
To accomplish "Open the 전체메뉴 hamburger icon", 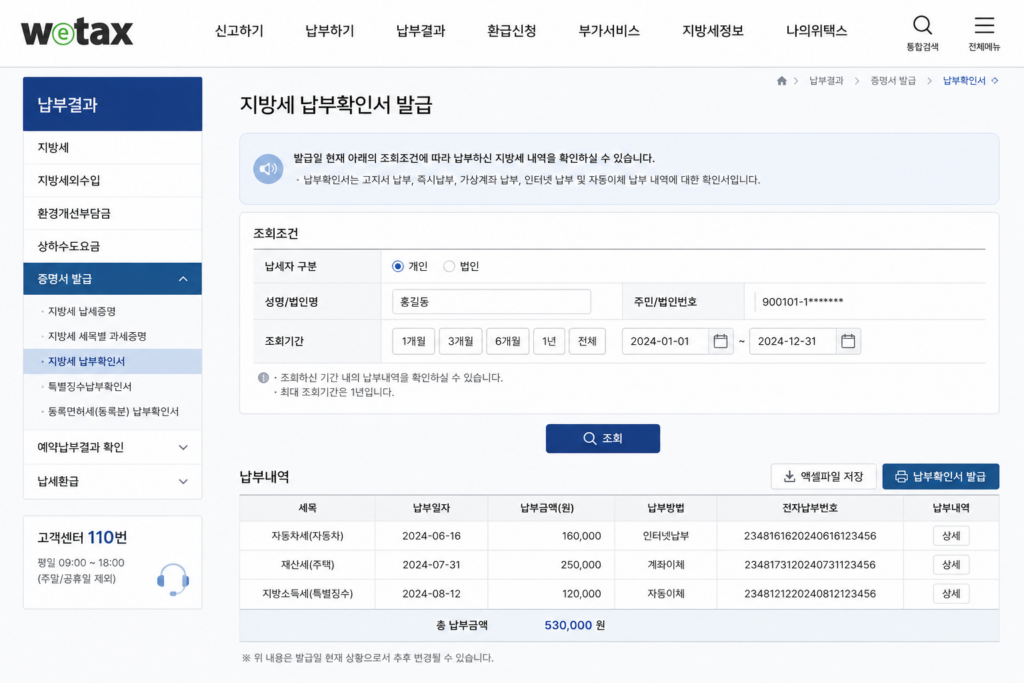I will [984, 25].
